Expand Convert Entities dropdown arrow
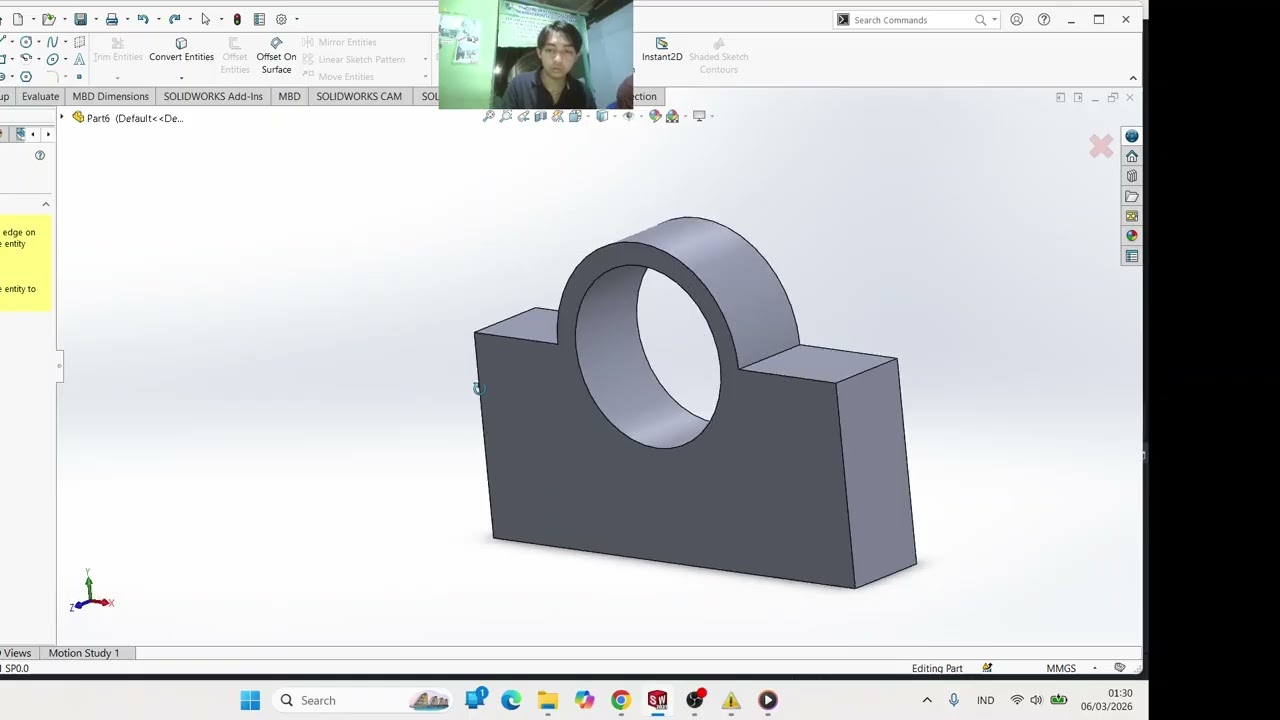Viewport: 1280px width, 720px height. 181,78
